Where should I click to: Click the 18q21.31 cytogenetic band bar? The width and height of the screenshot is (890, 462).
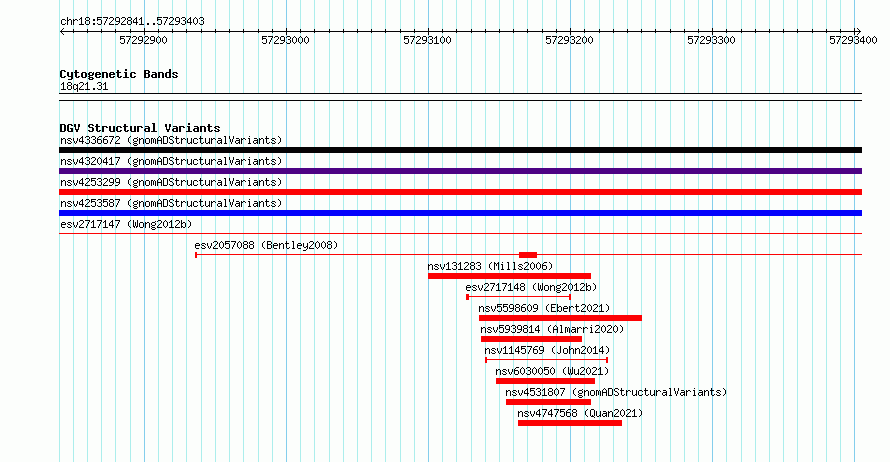pos(460,97)
